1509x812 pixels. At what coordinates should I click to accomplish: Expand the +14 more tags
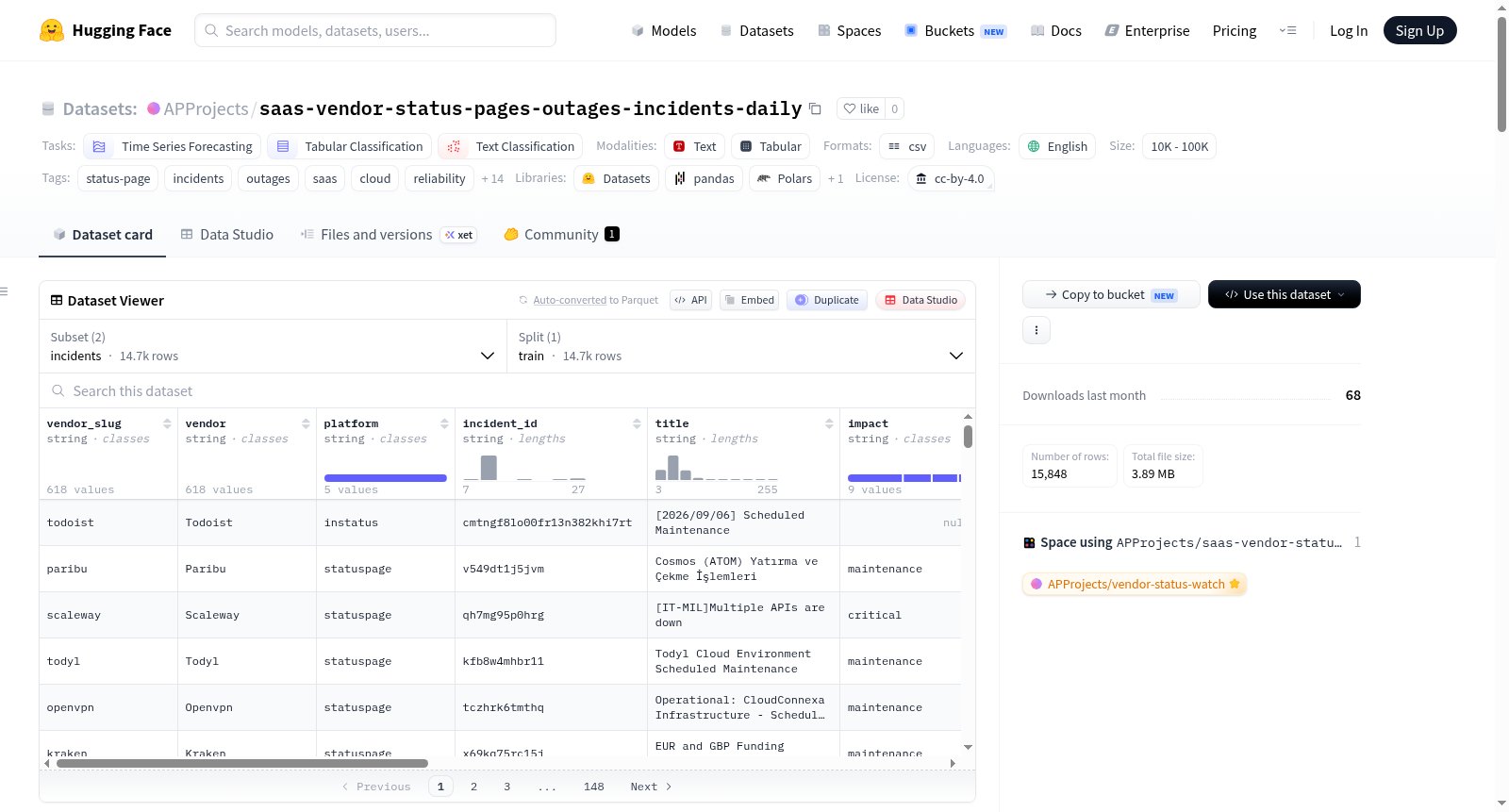click(x=492, y=178)
